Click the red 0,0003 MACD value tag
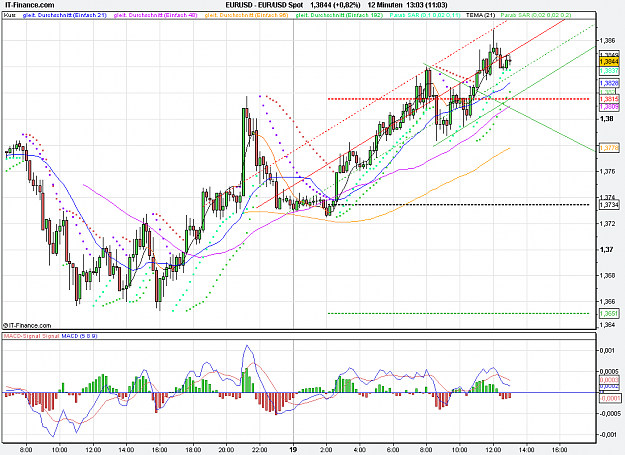 coord(609,380)
